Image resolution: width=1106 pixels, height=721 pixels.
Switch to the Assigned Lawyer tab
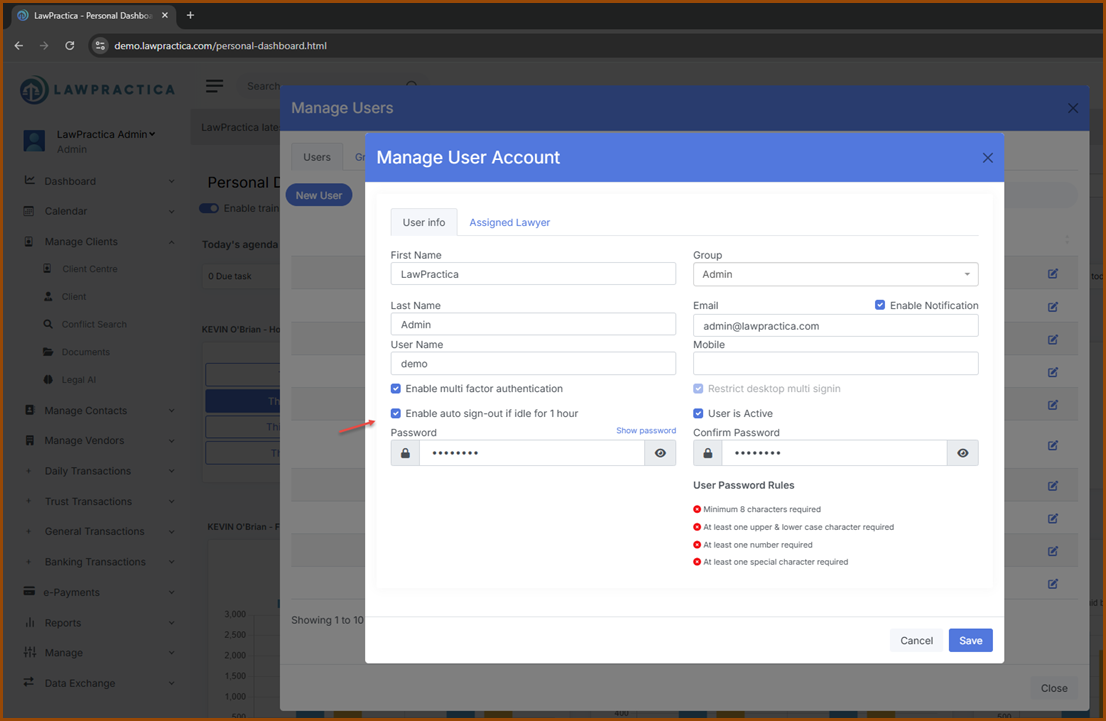509,222
